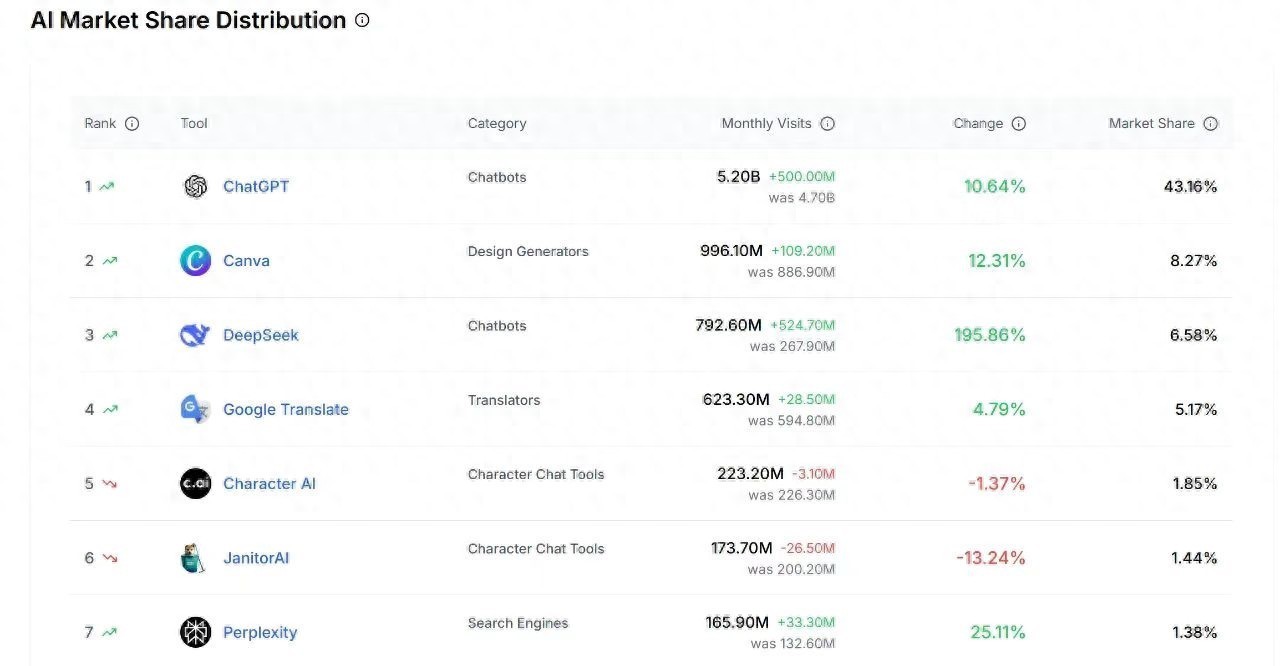Open the JanitorAI tool link
Screen dimensions: 1280x666
coord(256,558)
